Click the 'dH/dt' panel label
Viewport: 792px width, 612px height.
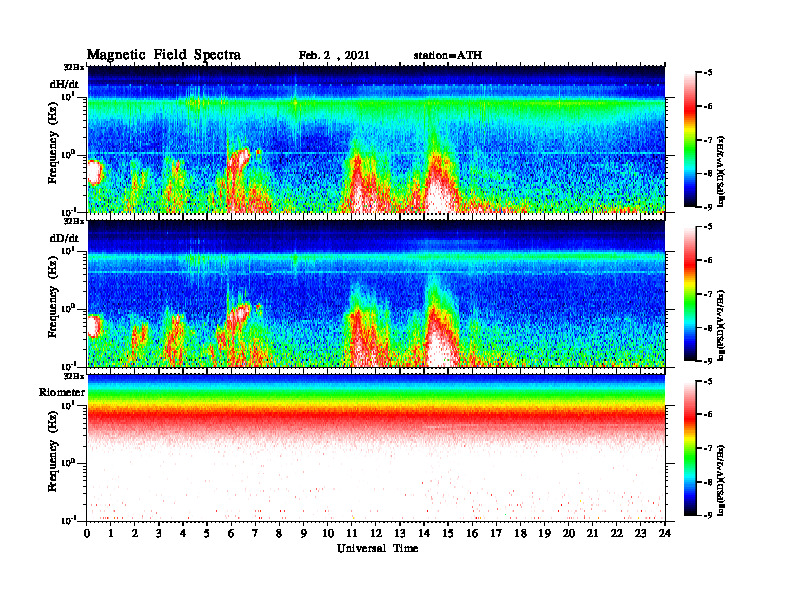[x=64, y=84]
